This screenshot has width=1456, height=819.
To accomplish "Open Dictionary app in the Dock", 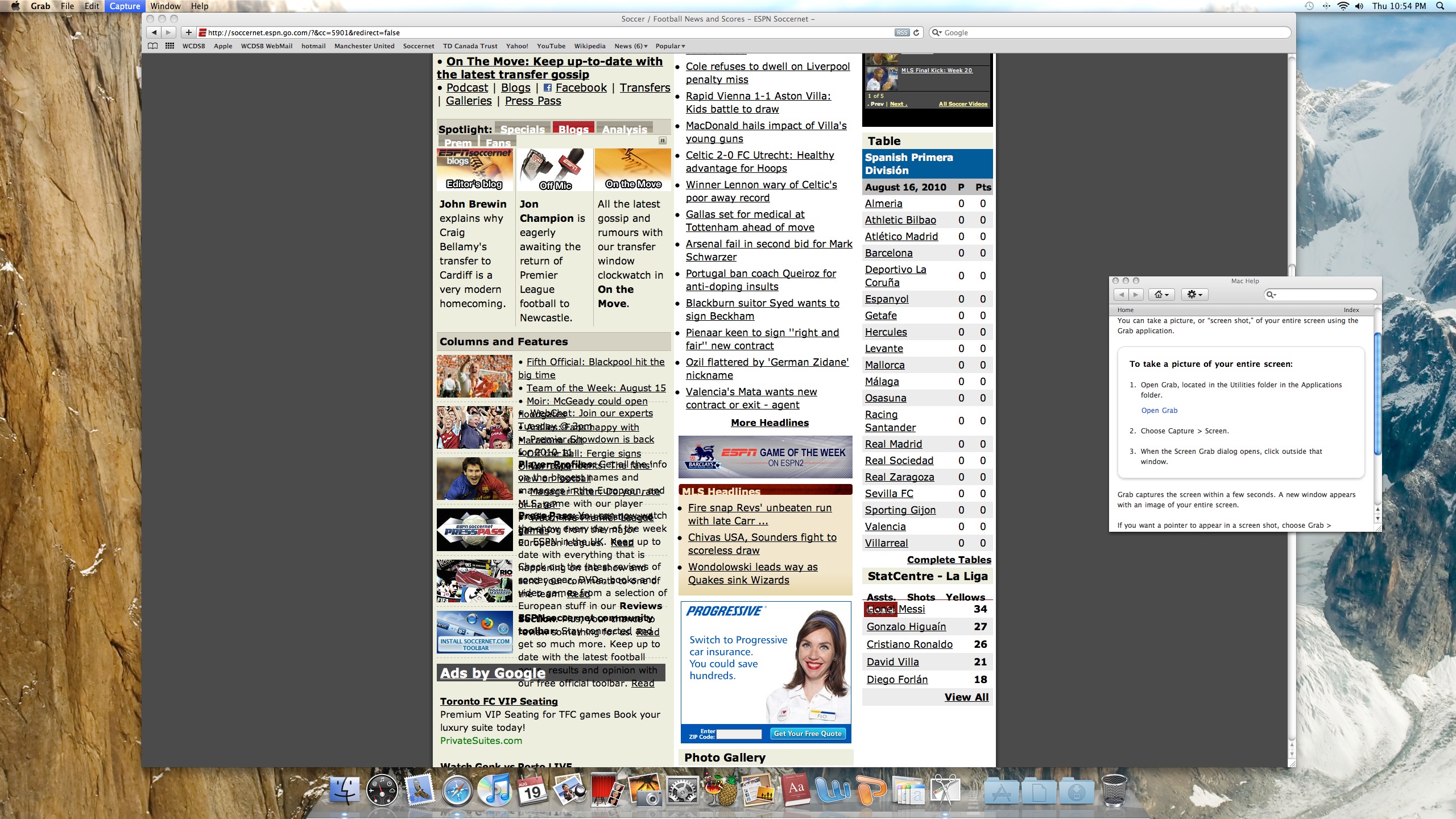I will click(795, 790).
